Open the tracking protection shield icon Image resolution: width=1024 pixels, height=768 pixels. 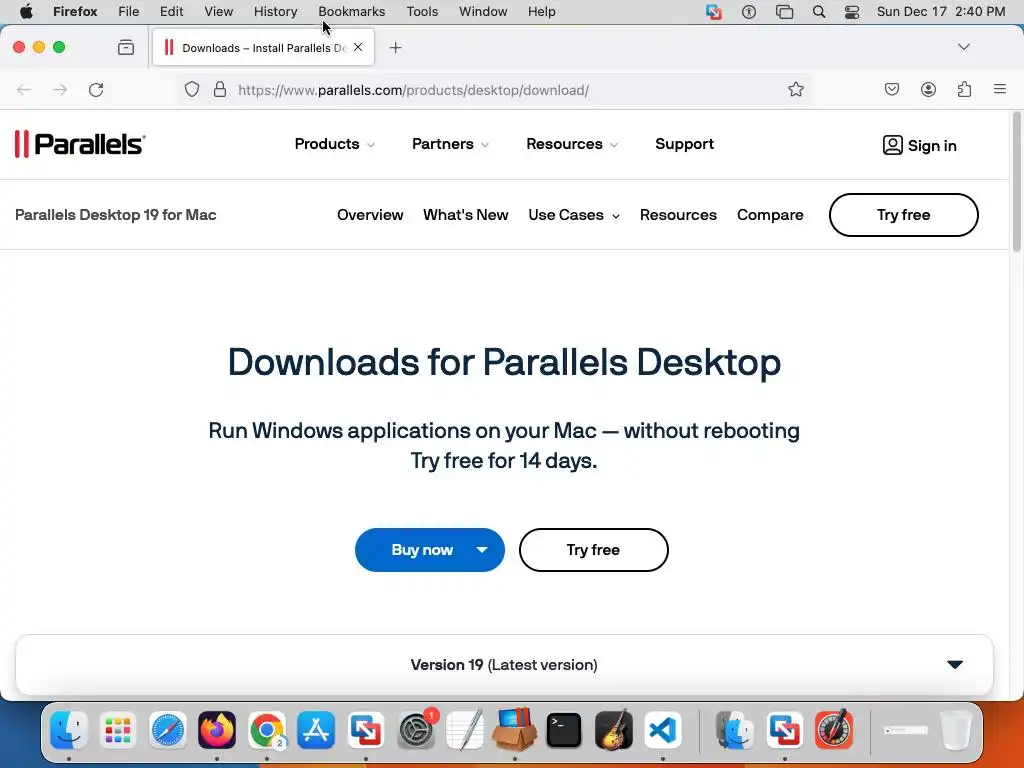pyautogui.click(x=191, y=89)
